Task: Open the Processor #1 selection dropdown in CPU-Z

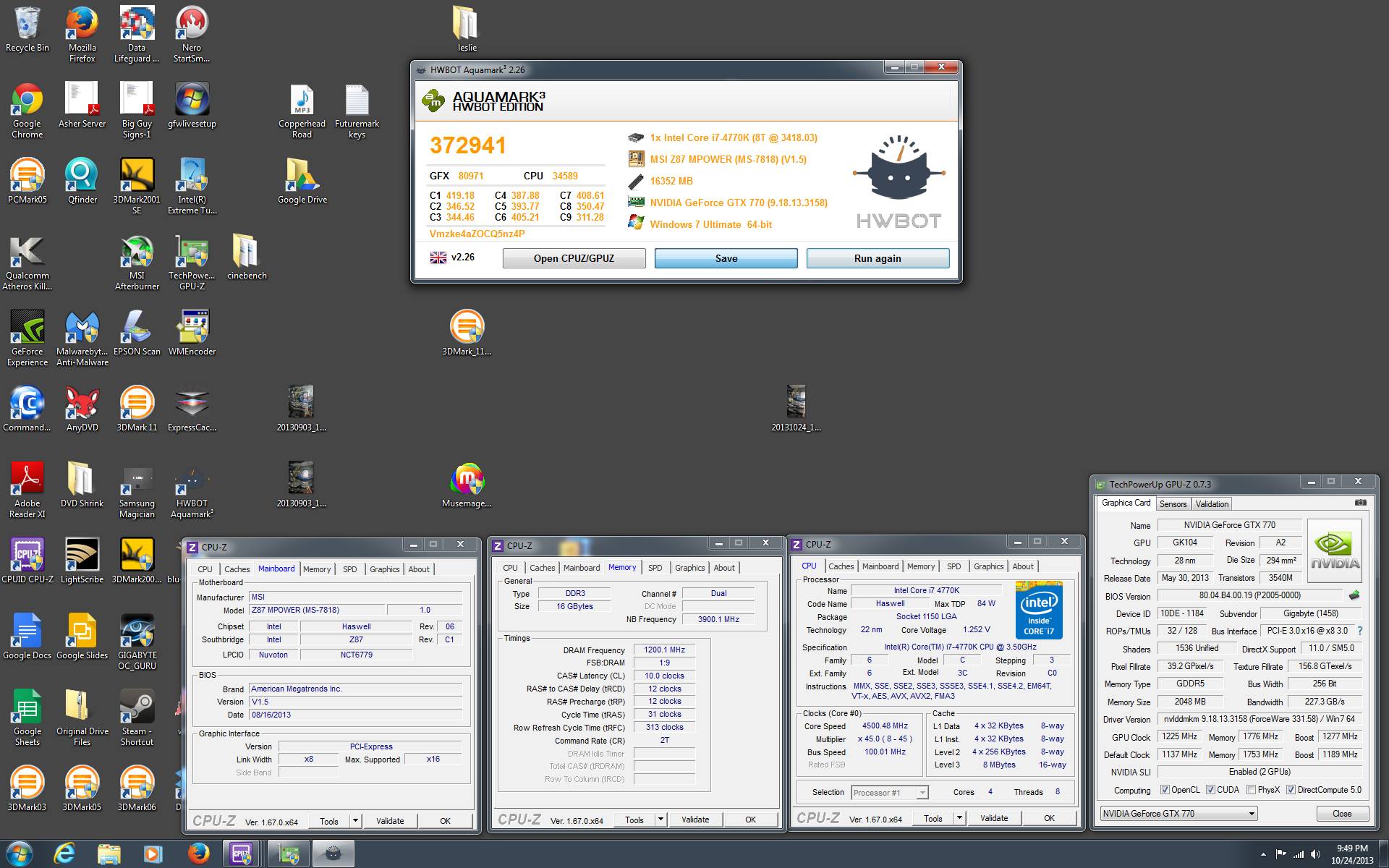Action: pos(889,793)
